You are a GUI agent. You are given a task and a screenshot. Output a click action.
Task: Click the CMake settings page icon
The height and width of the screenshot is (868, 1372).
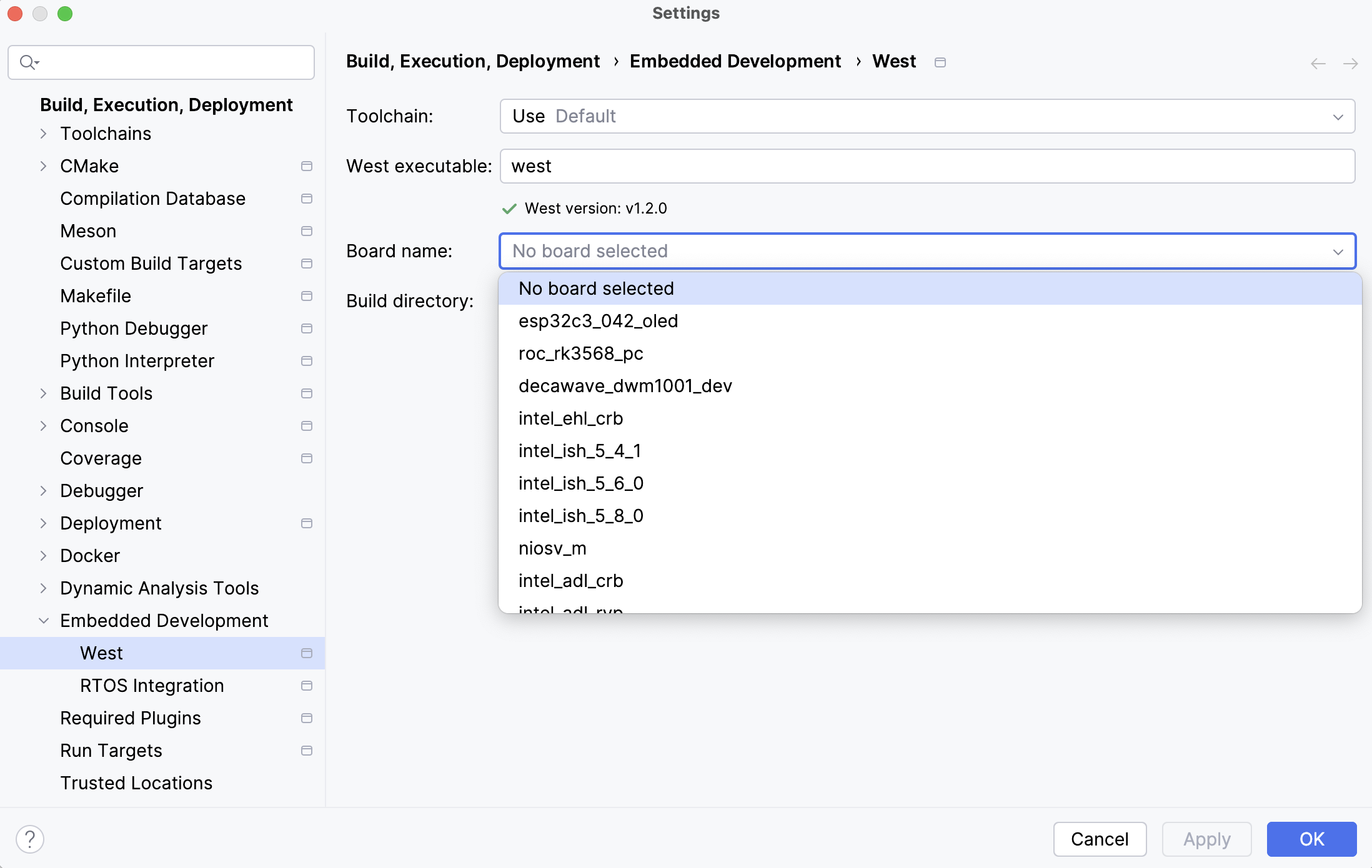coord(307,165)
